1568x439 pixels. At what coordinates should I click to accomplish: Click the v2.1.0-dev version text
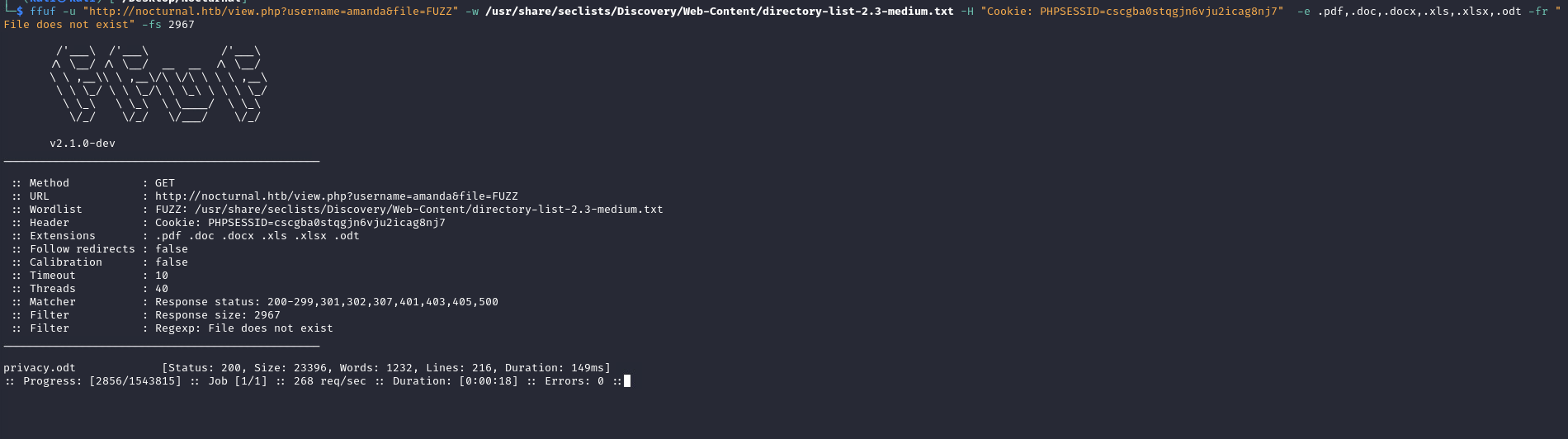tap(83, 144)
